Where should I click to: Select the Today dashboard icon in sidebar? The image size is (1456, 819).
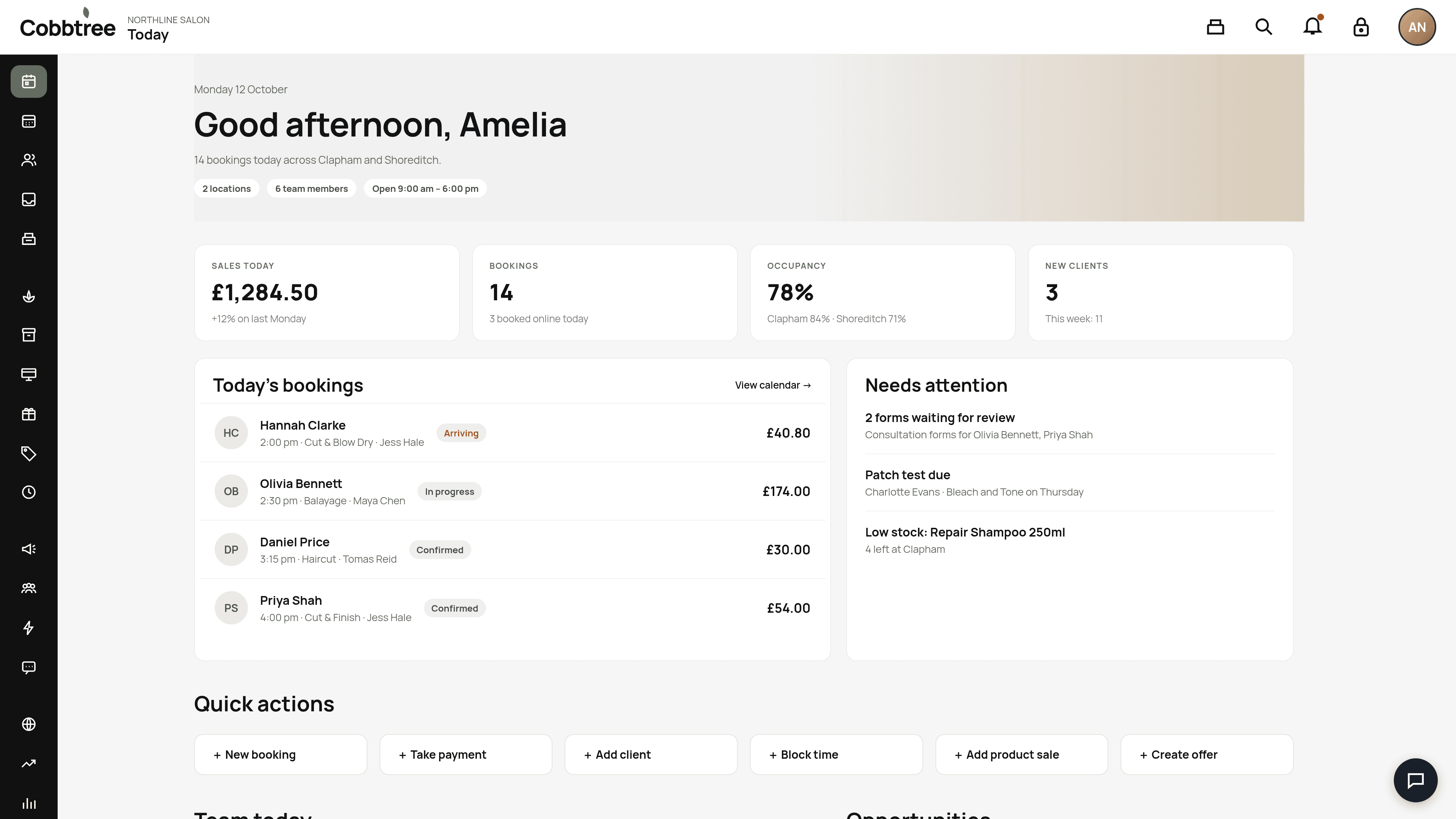(29, 82)
